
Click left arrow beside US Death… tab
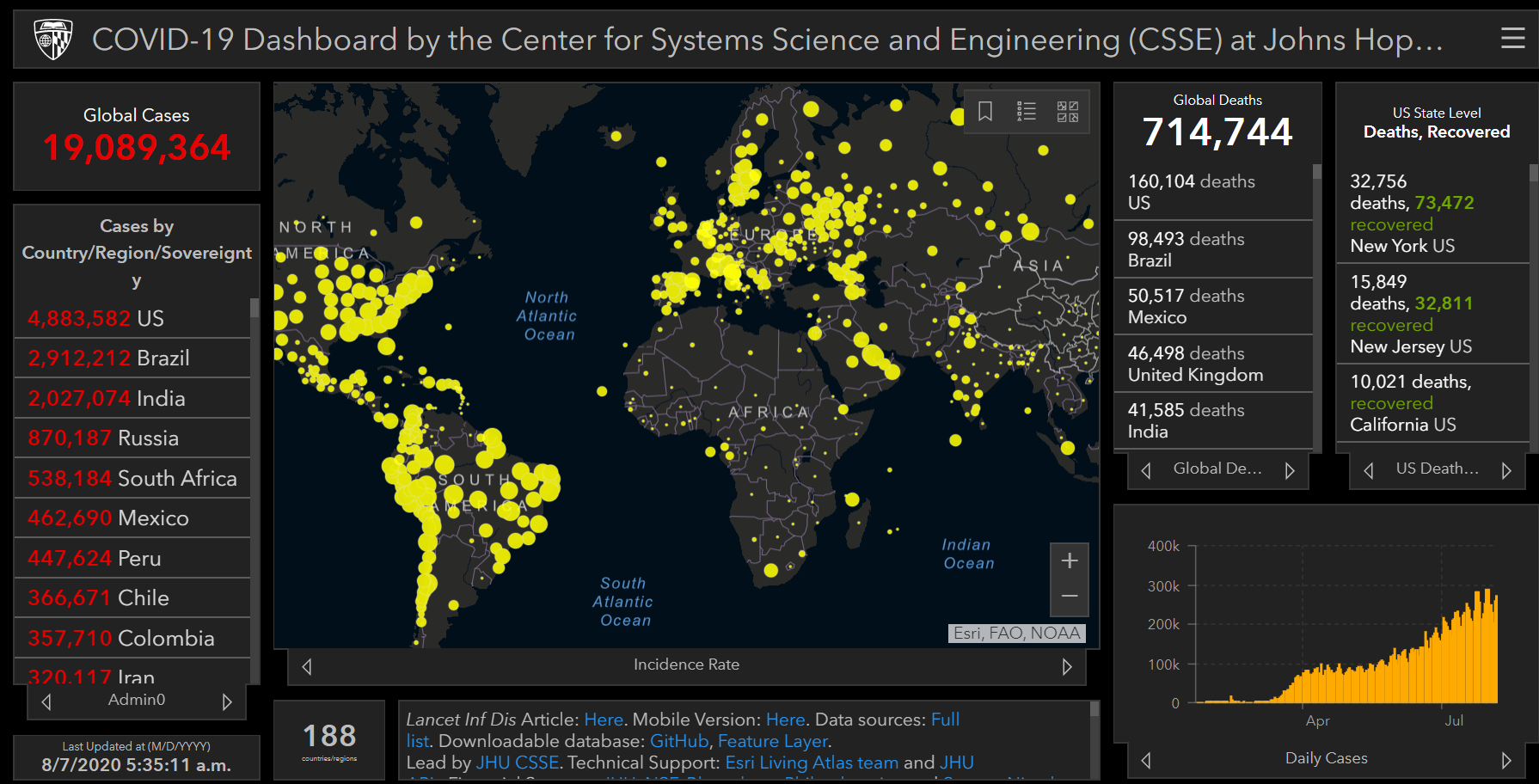coord(1369,470)
